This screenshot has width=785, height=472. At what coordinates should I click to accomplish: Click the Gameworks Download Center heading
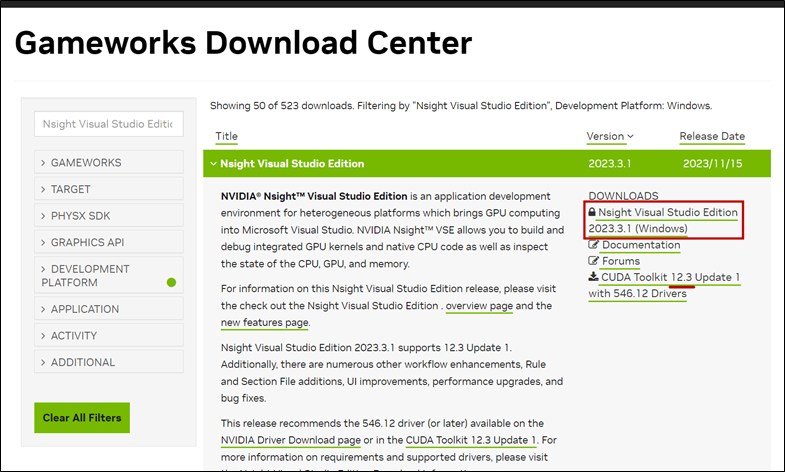click(243, 43)
